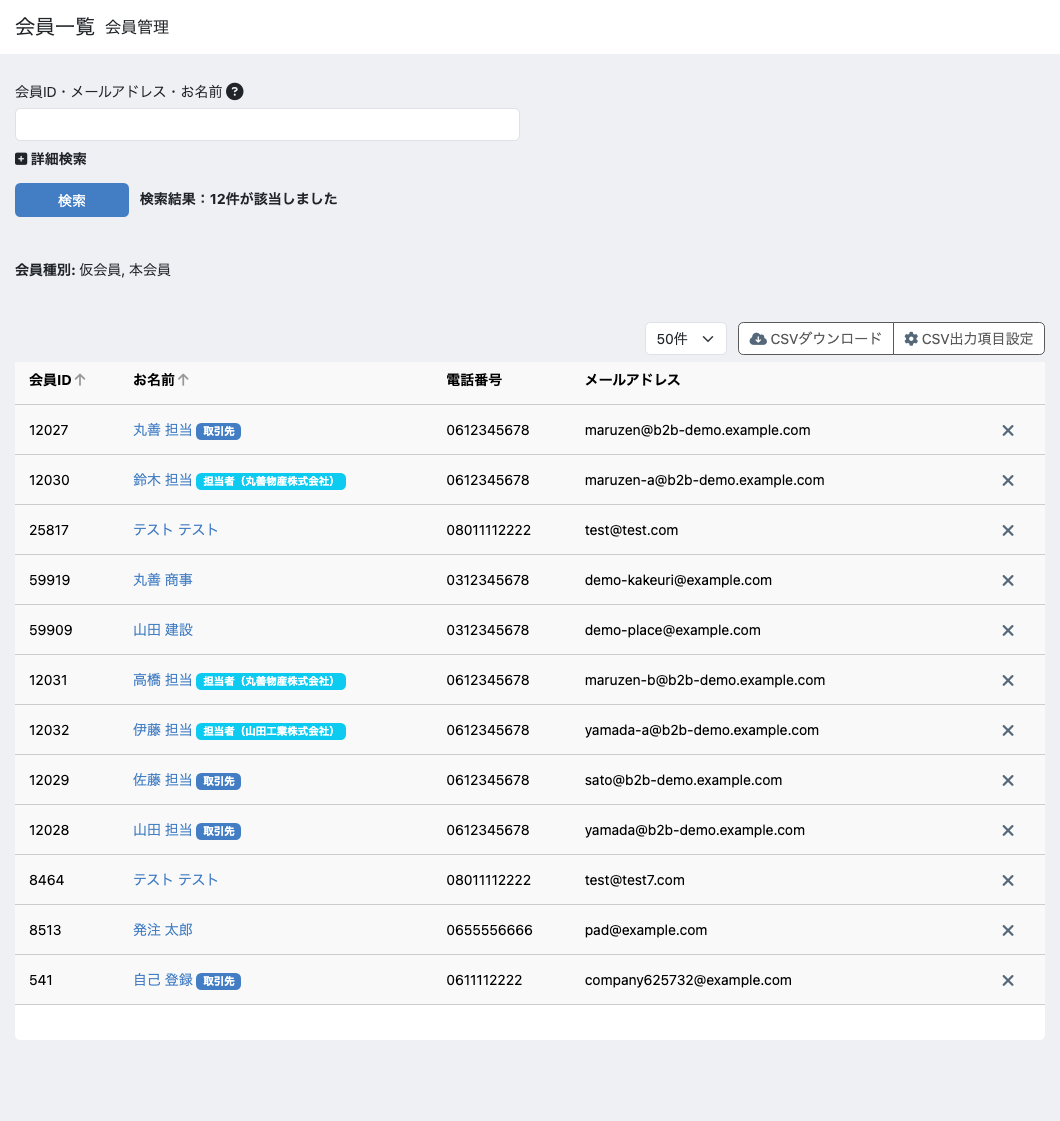Remove member 541 with X icon
Image resolution: width=1060 pixels, height=1121 pixels.
1008,980
